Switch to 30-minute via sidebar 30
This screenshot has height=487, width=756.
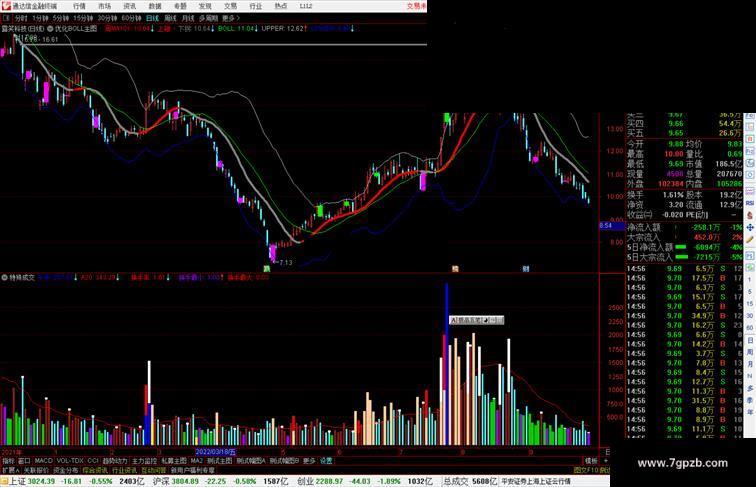pyautogui.click(x=750, y=316)
